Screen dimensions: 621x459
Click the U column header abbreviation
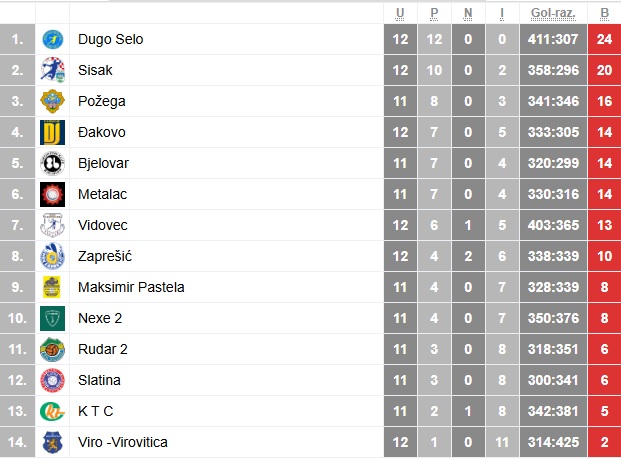(400, 13)
